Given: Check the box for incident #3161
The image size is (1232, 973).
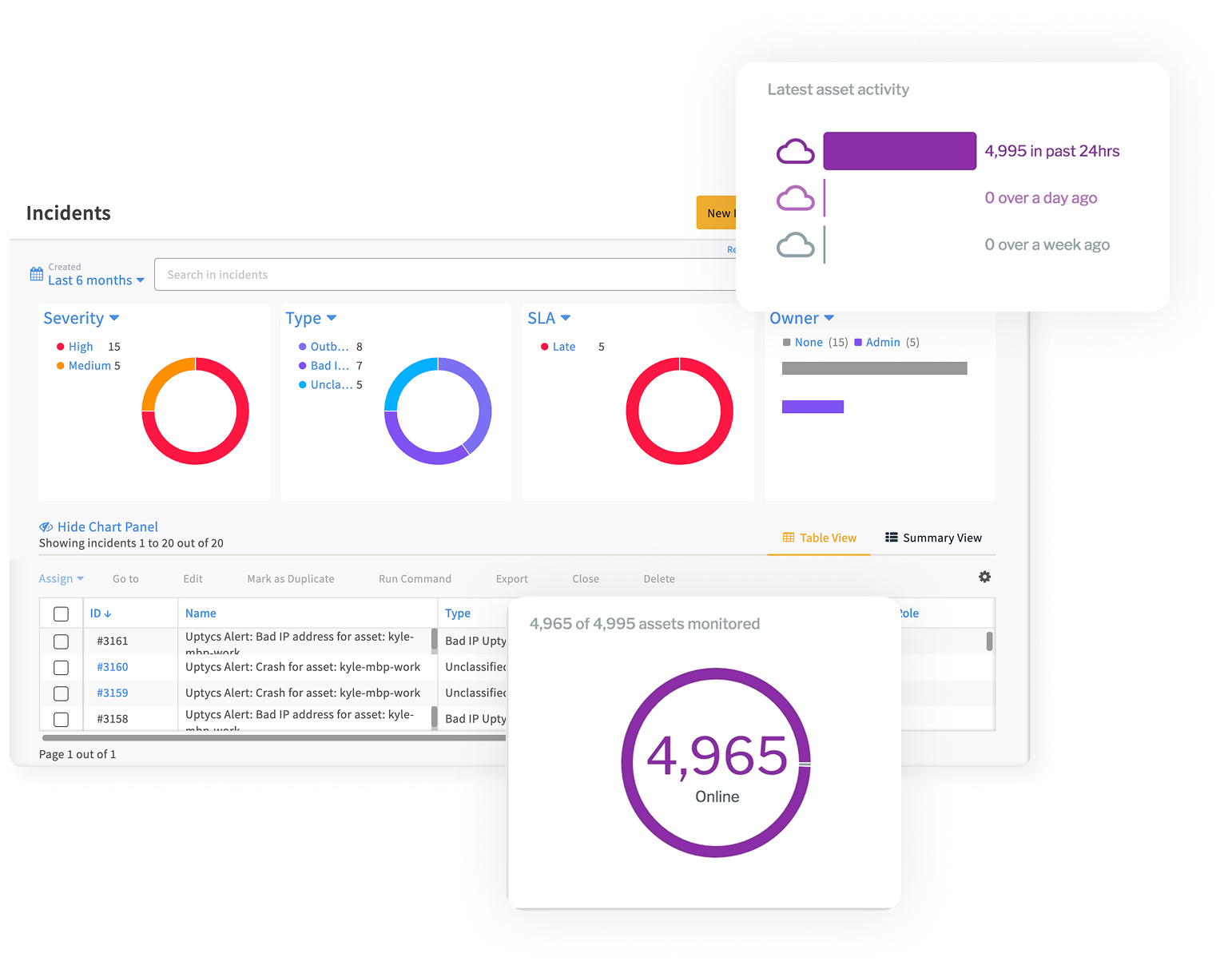Looking at the screenshot, I should pos(61,641).
